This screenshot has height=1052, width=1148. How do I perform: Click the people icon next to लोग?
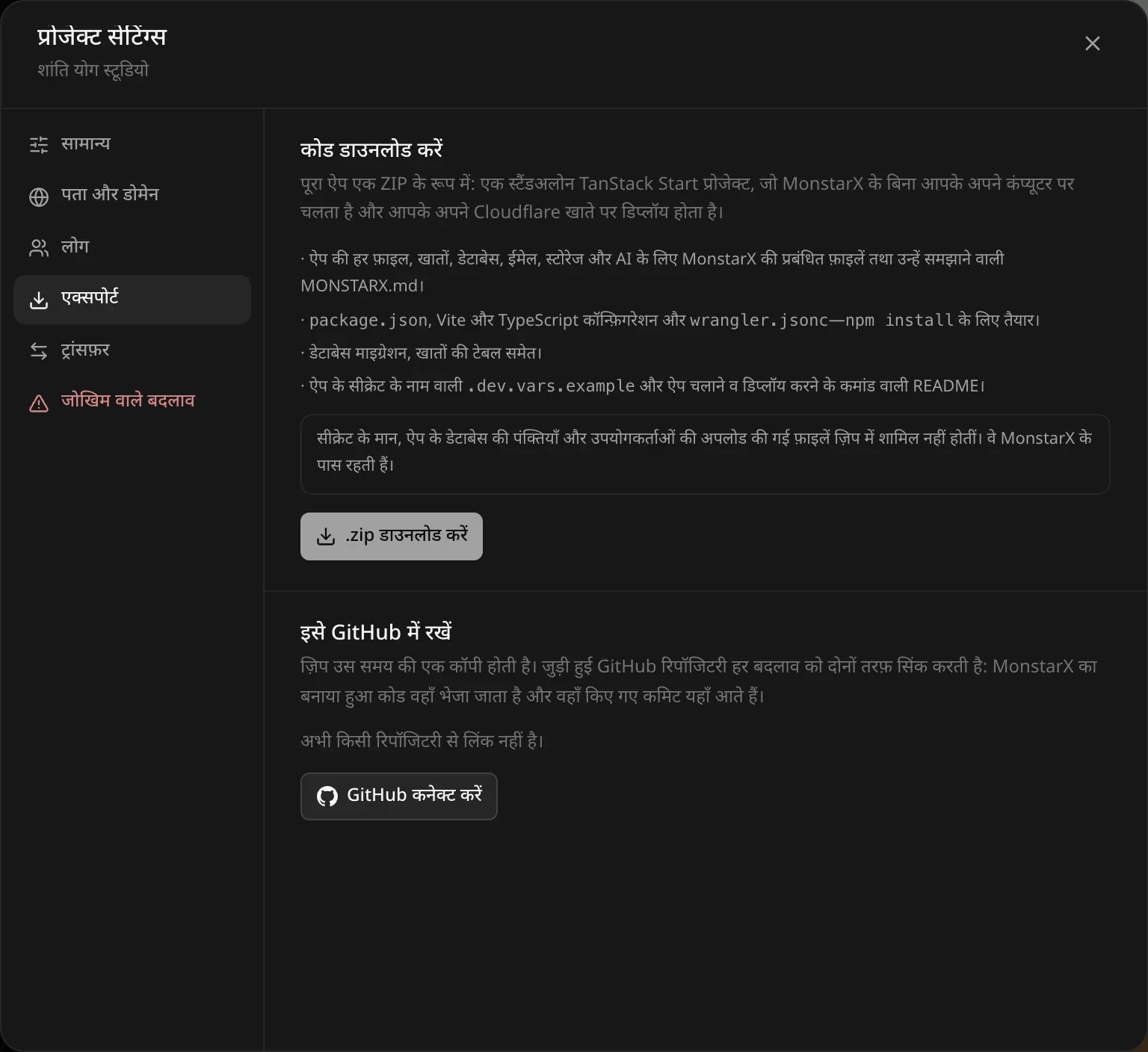tap(39, 248)
